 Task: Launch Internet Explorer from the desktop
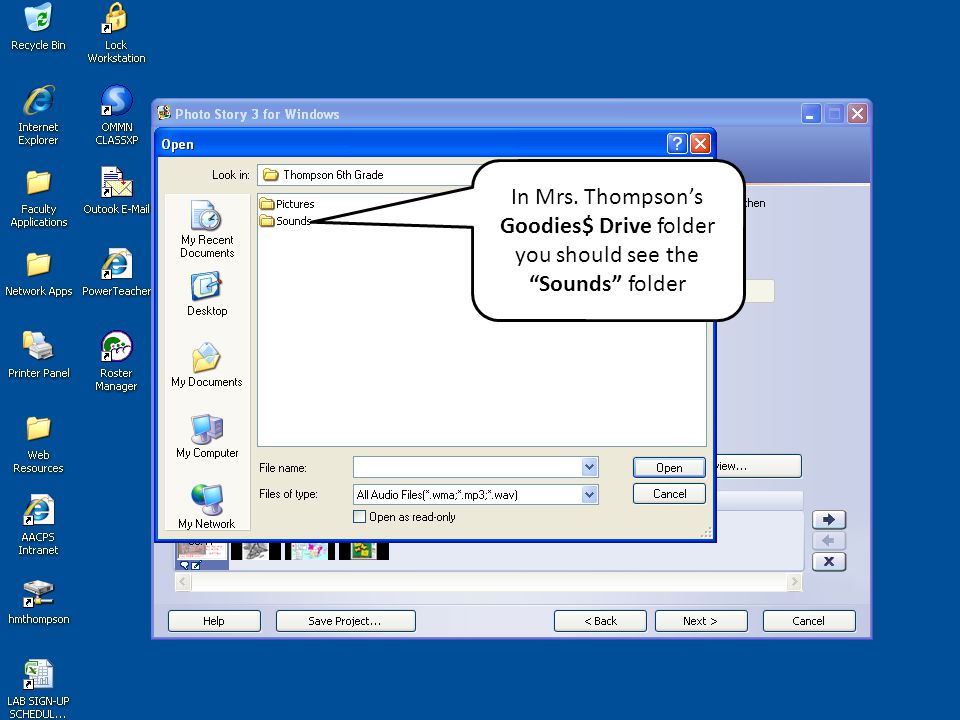point(38,115)
